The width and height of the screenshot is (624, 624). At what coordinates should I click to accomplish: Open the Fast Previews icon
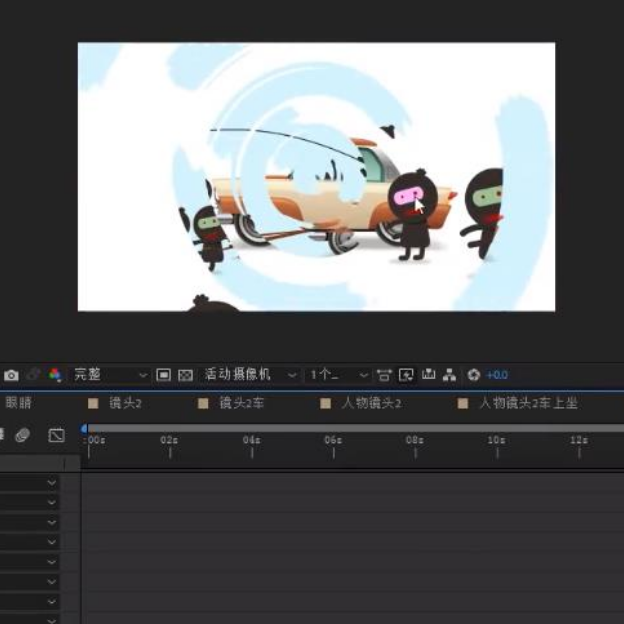point(406,375)
